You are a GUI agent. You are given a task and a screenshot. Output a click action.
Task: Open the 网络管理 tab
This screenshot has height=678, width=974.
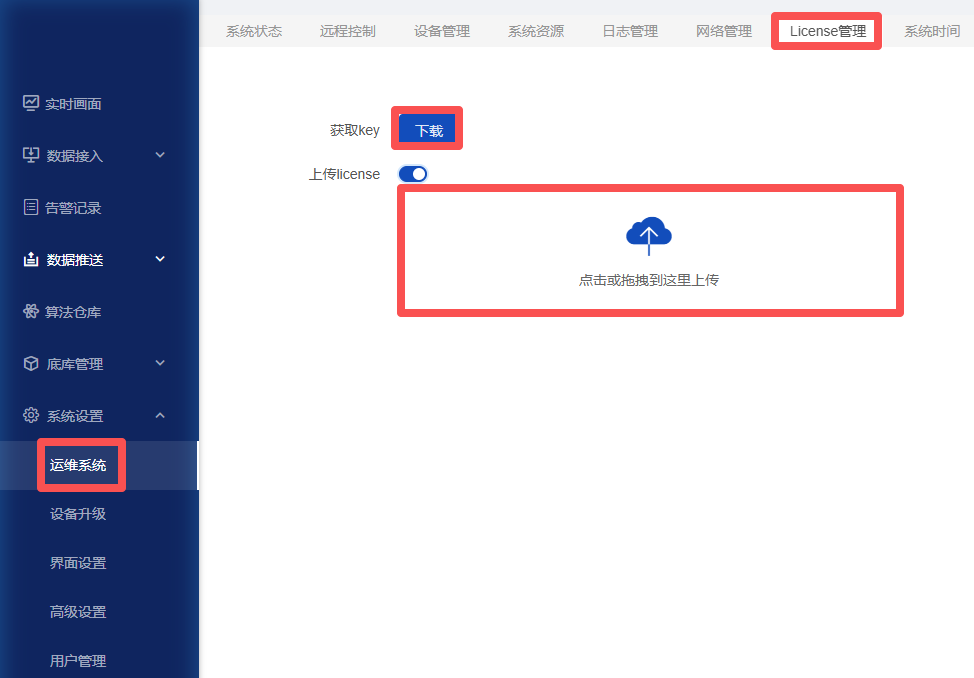(724, 31)
